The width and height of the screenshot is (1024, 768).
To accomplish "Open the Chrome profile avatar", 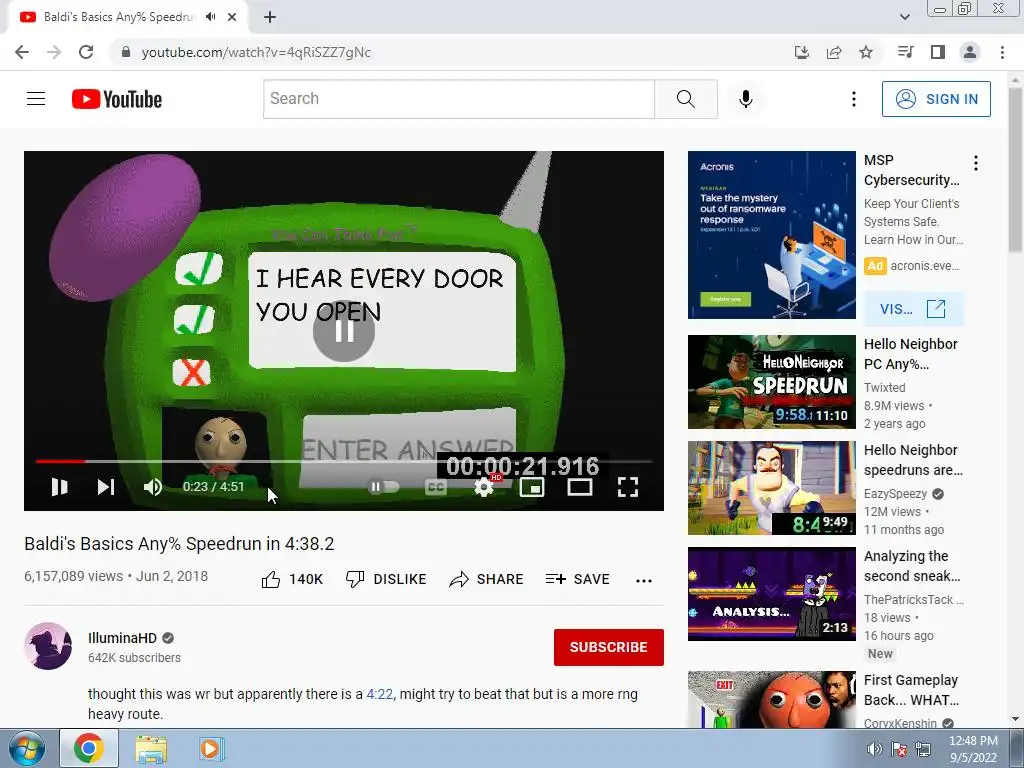I will [970, 52].
